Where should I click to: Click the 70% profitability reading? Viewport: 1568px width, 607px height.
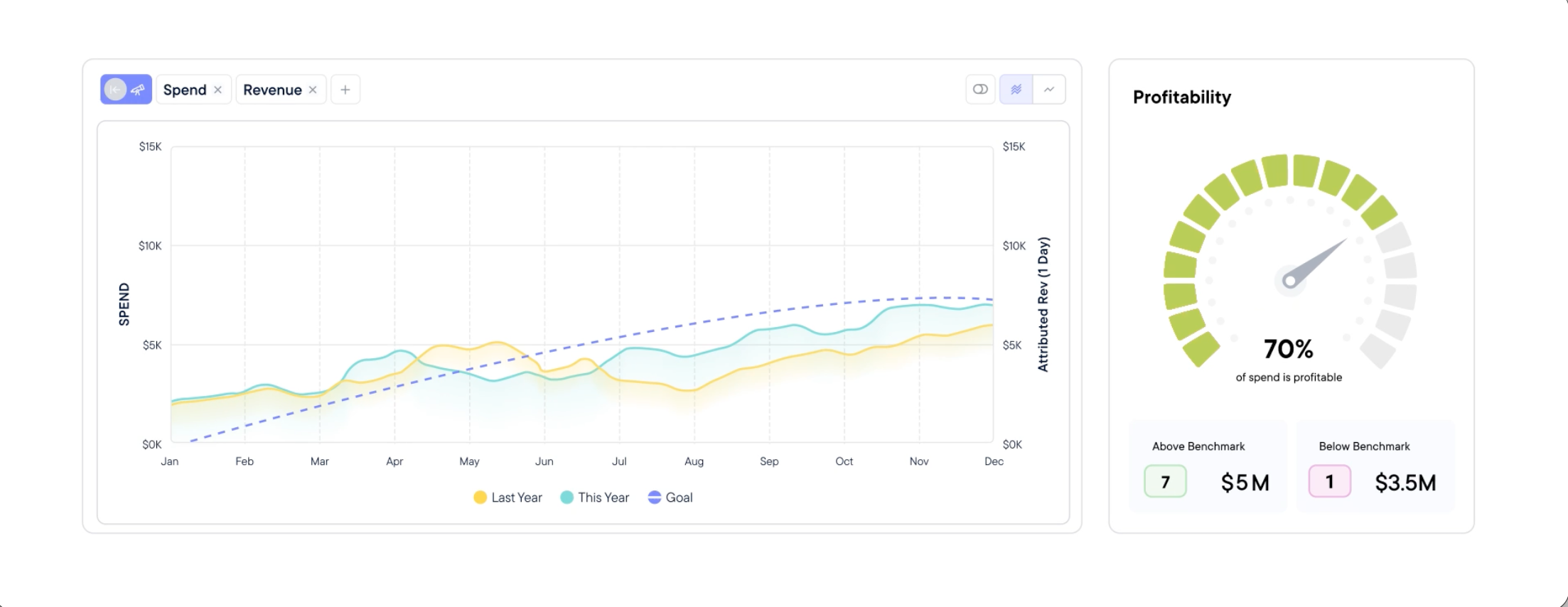(1288, 349)
